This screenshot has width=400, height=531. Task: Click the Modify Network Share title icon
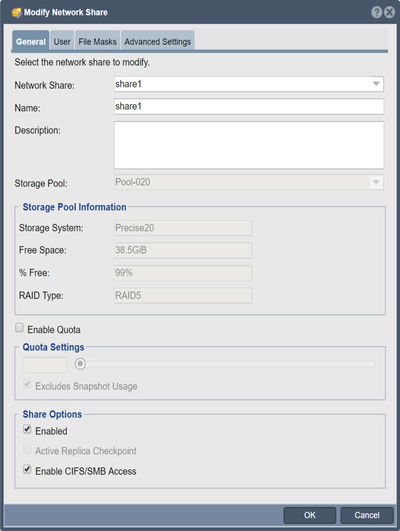[x=16, y=13]
